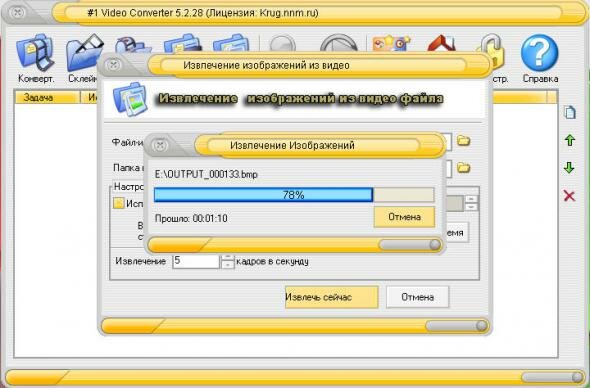590x388 pixels.
Task: Click the frames per second input field
Action: 196,261
